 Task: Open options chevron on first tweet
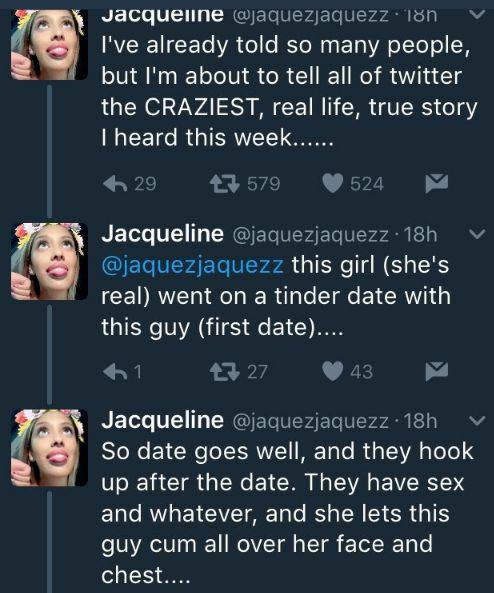coord(477,14)
